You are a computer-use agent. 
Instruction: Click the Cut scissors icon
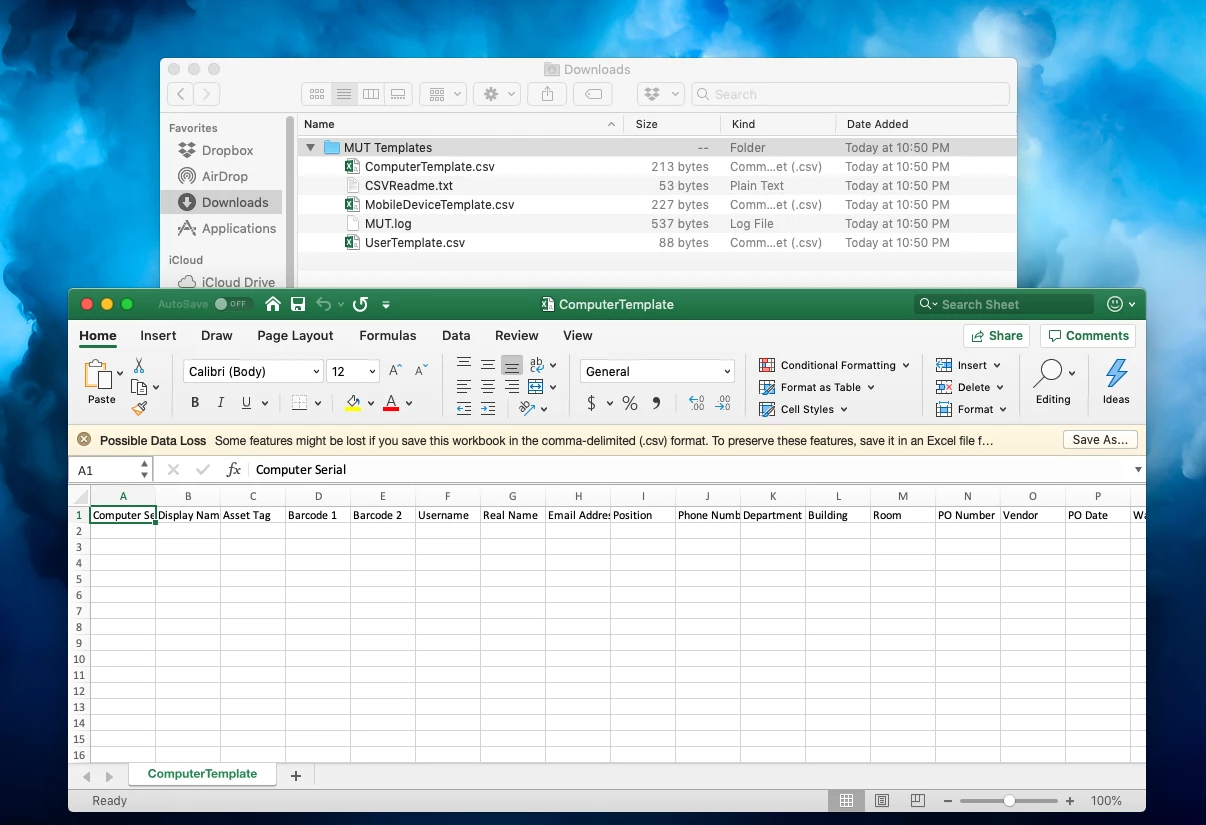[x=139, y=366]
